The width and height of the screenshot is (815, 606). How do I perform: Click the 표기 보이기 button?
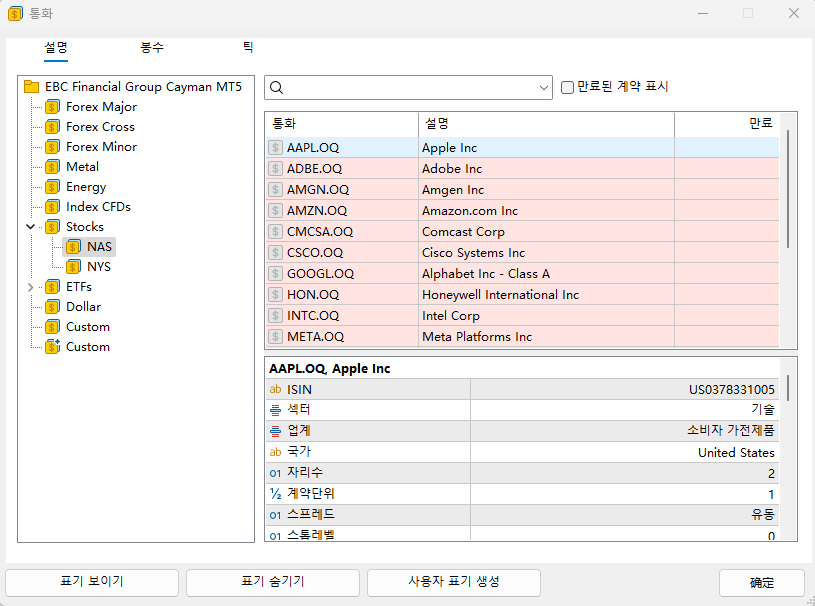(92, 583)
